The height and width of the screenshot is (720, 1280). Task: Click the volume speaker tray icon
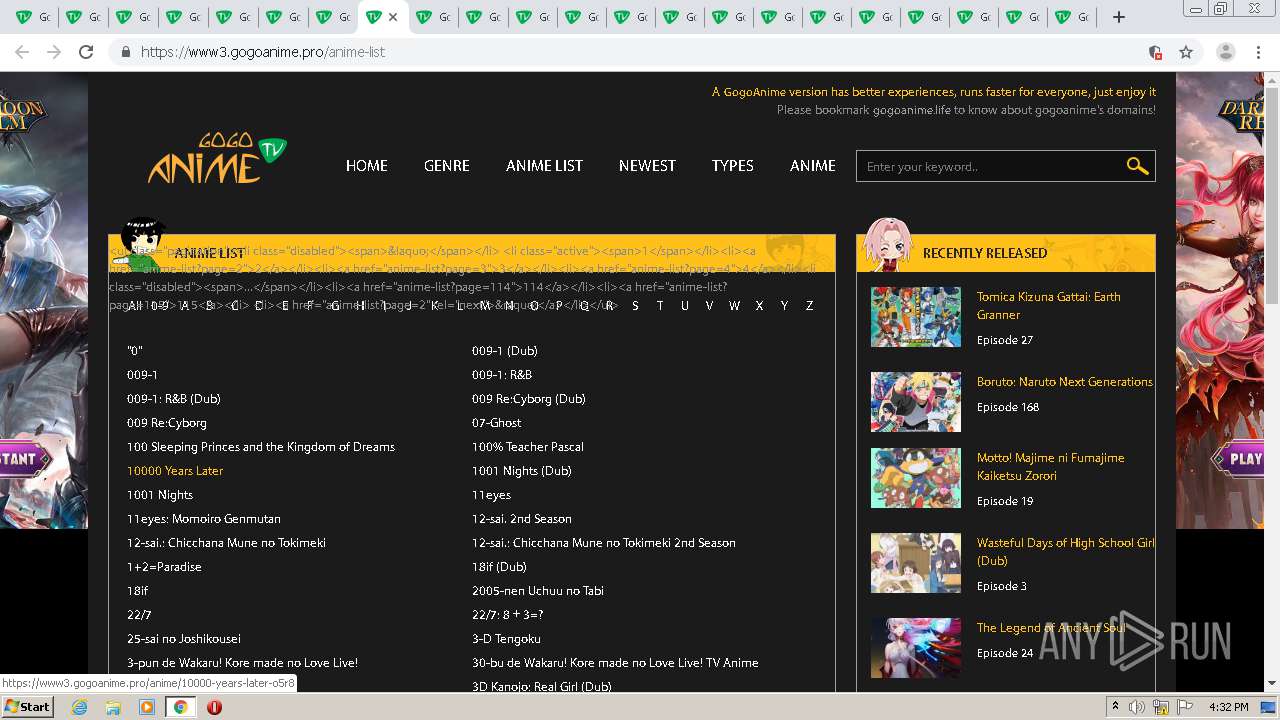1136,707
